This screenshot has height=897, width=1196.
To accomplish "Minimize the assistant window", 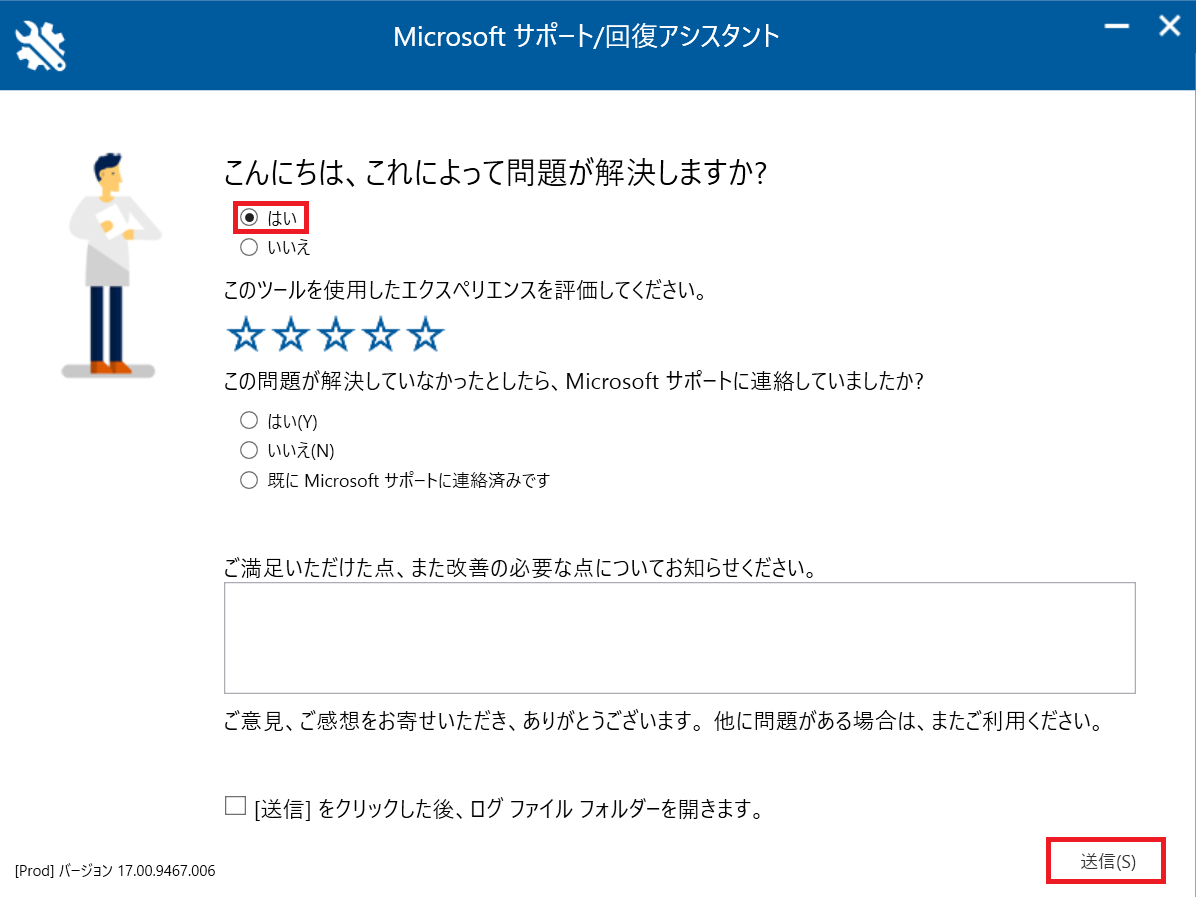I will pos(1117,26).
